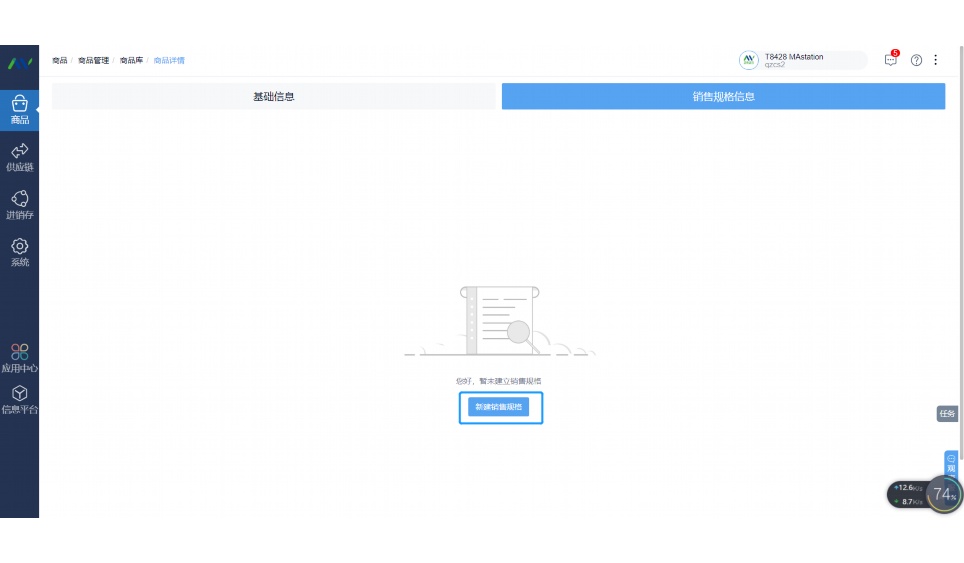Screen dimensions: 964x563
Task: Open the 供应链 sidebar module
Action: tap(19, 157)
